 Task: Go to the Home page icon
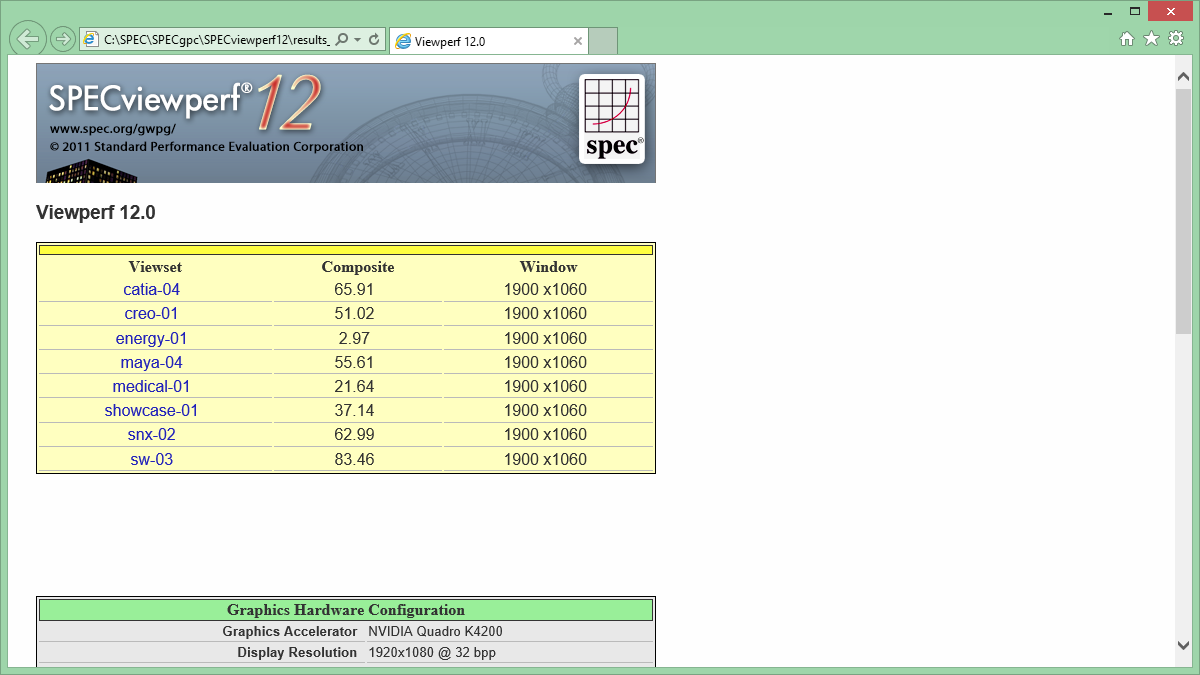[1126, 39]
